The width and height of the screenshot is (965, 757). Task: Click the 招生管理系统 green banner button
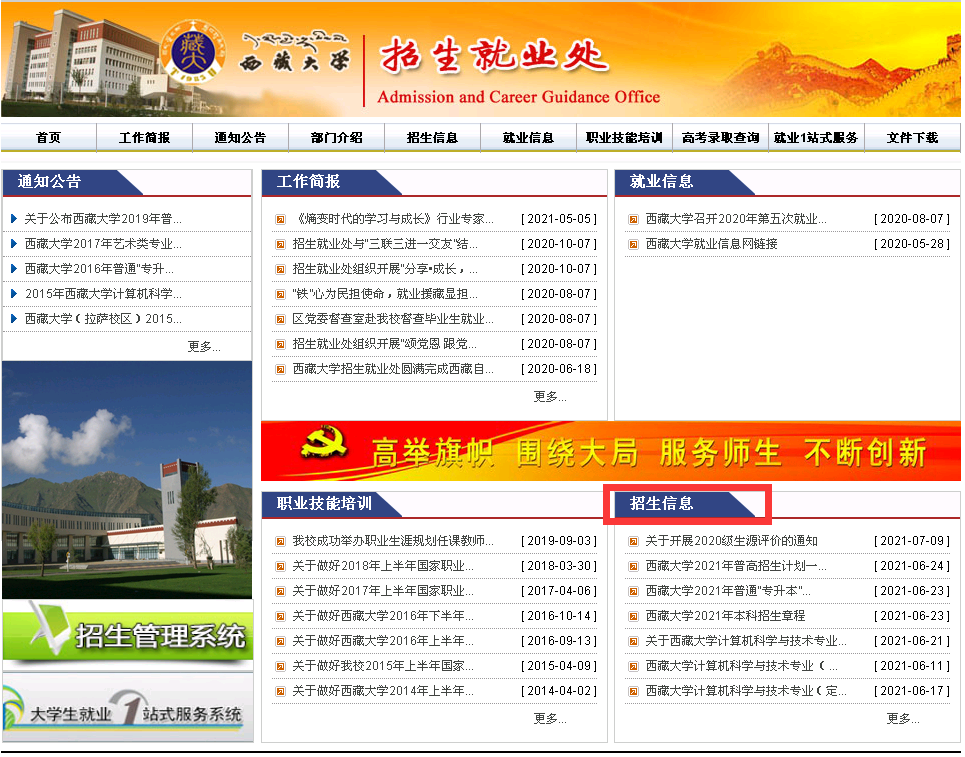(127, 635)
